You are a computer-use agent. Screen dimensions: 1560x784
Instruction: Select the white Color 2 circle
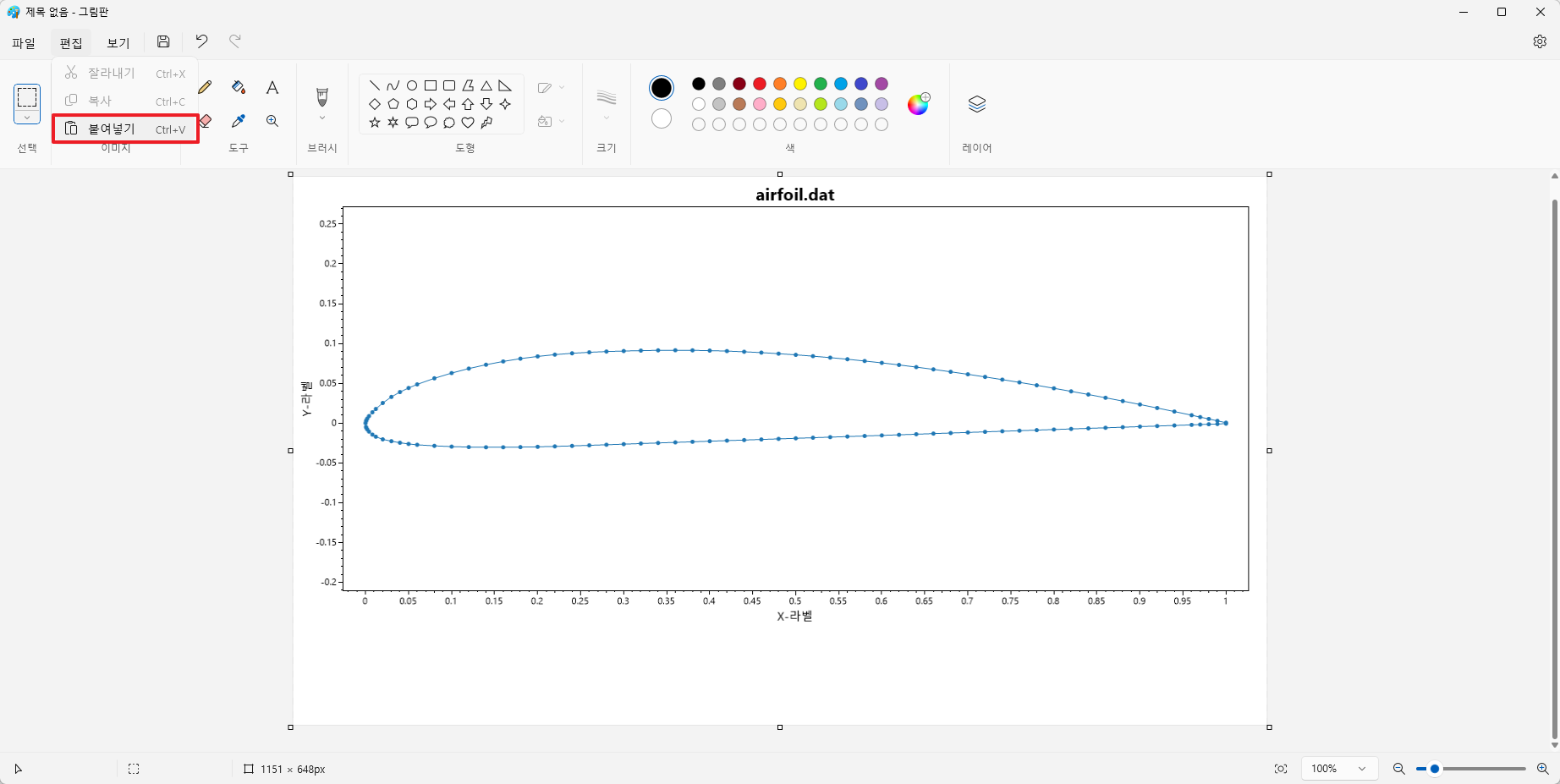pos(662,119)
